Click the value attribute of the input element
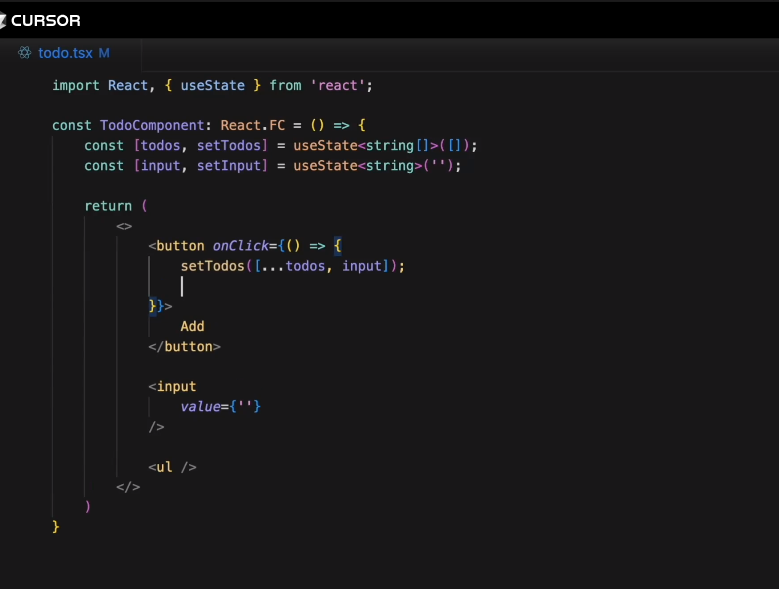Screen dimensions: 779x589 [x=200, y=406]
